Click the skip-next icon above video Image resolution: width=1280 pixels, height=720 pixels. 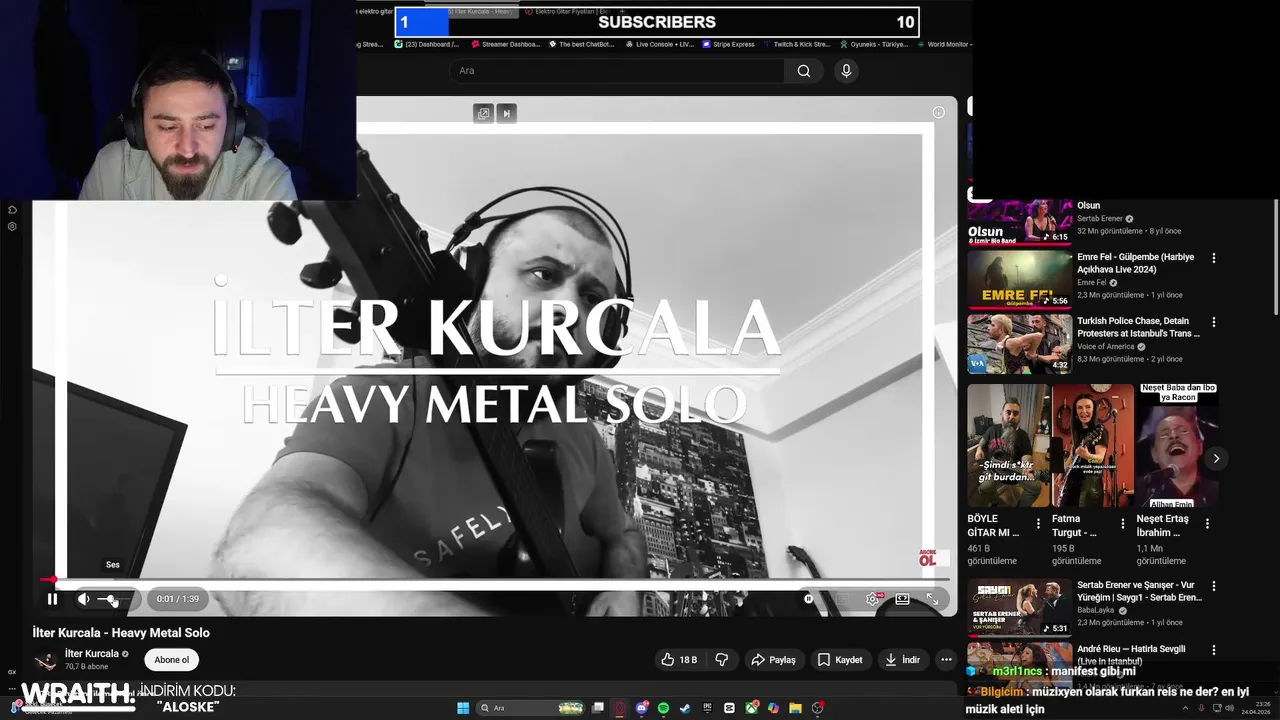[x=506, y=113]
